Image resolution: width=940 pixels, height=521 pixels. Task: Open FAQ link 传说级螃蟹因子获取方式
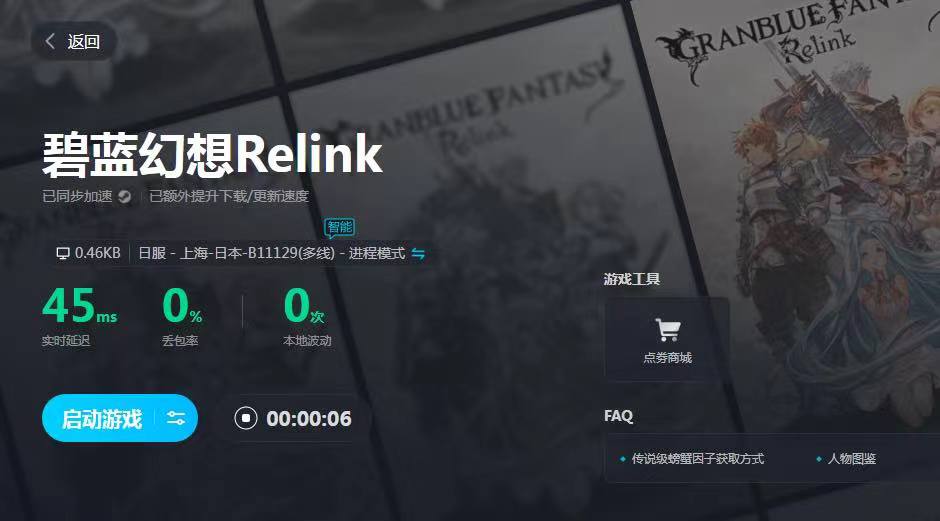[698, 459]
